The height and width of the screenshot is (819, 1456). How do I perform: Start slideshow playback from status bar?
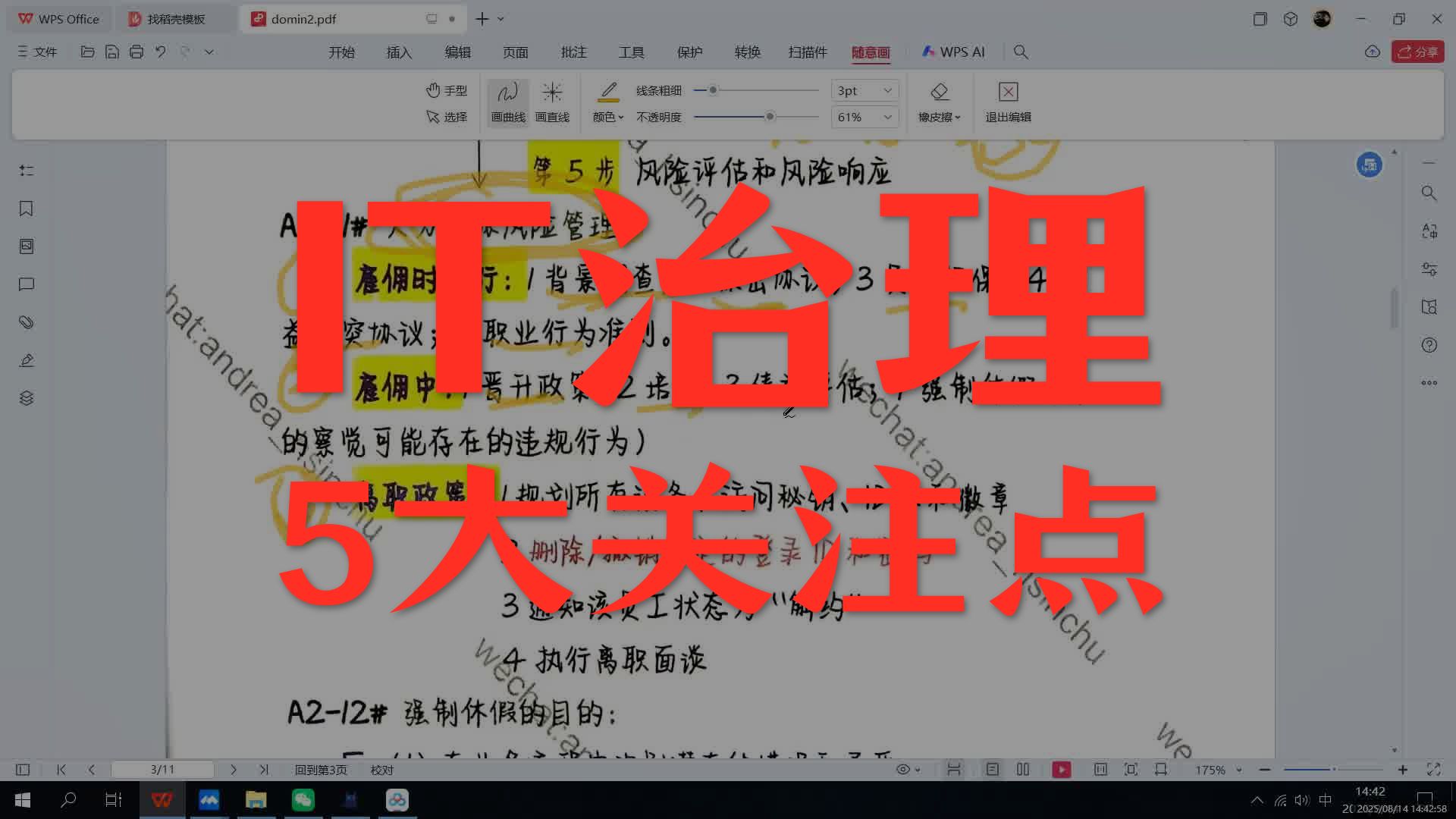pyautogui.click(x=1061, y=769)
